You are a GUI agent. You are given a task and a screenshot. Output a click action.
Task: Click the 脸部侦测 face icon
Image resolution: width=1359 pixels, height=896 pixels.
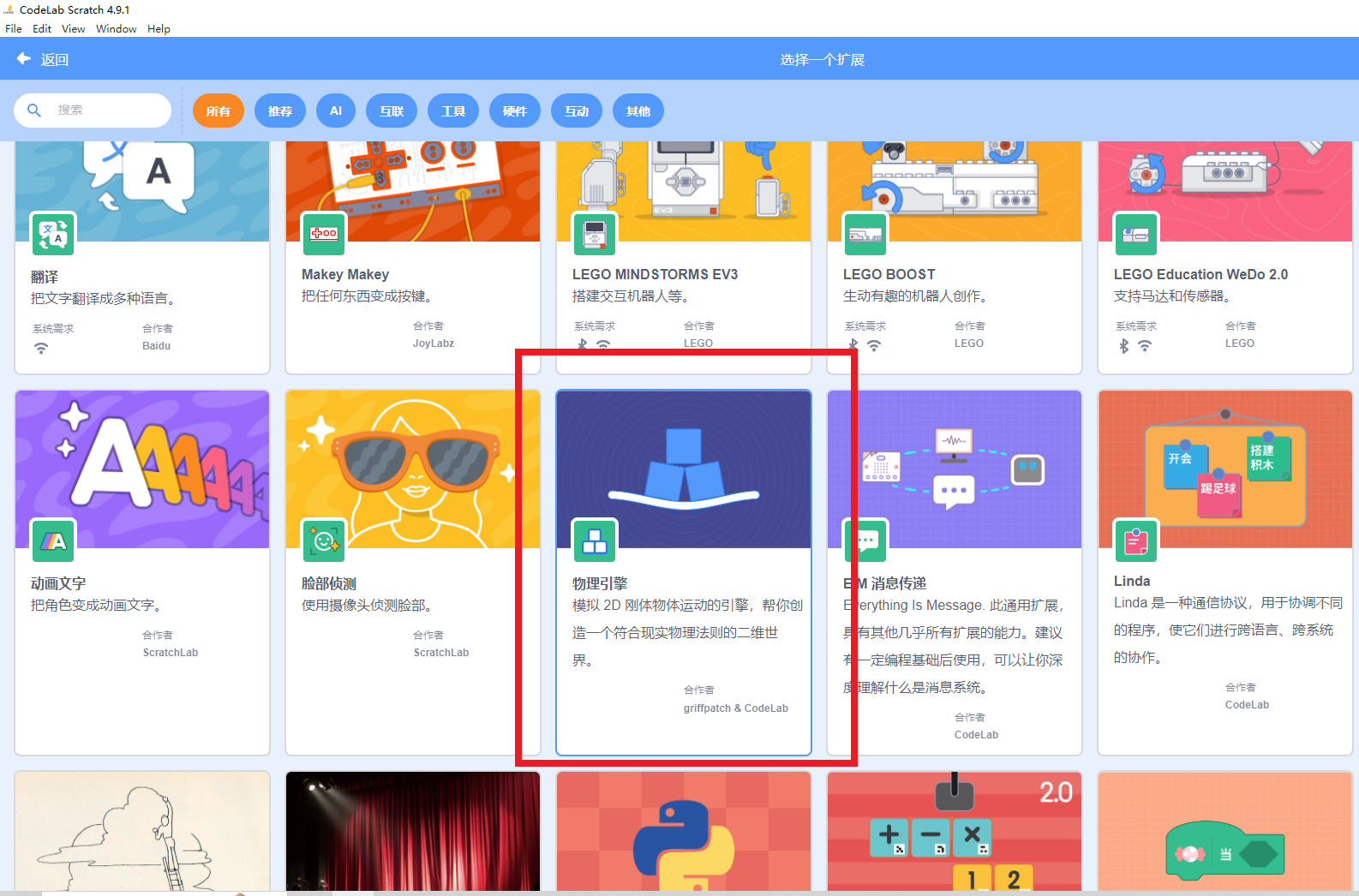324,541
